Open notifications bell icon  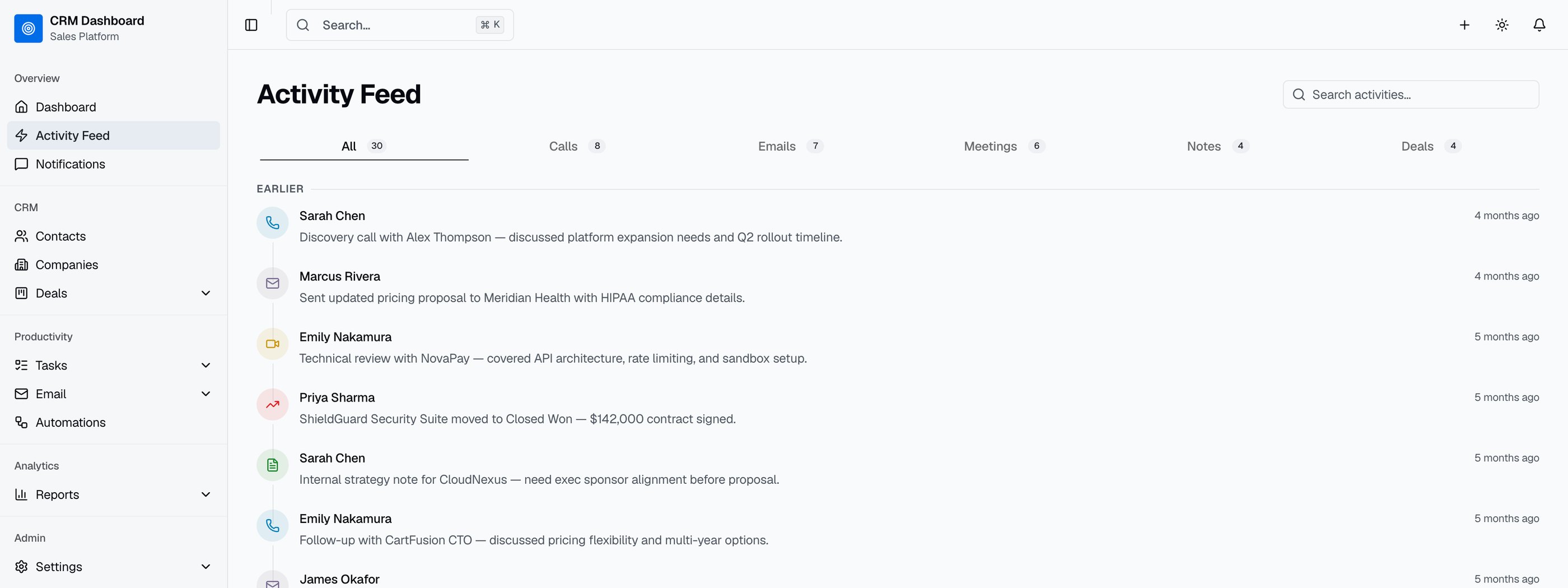pos(1539,25)
